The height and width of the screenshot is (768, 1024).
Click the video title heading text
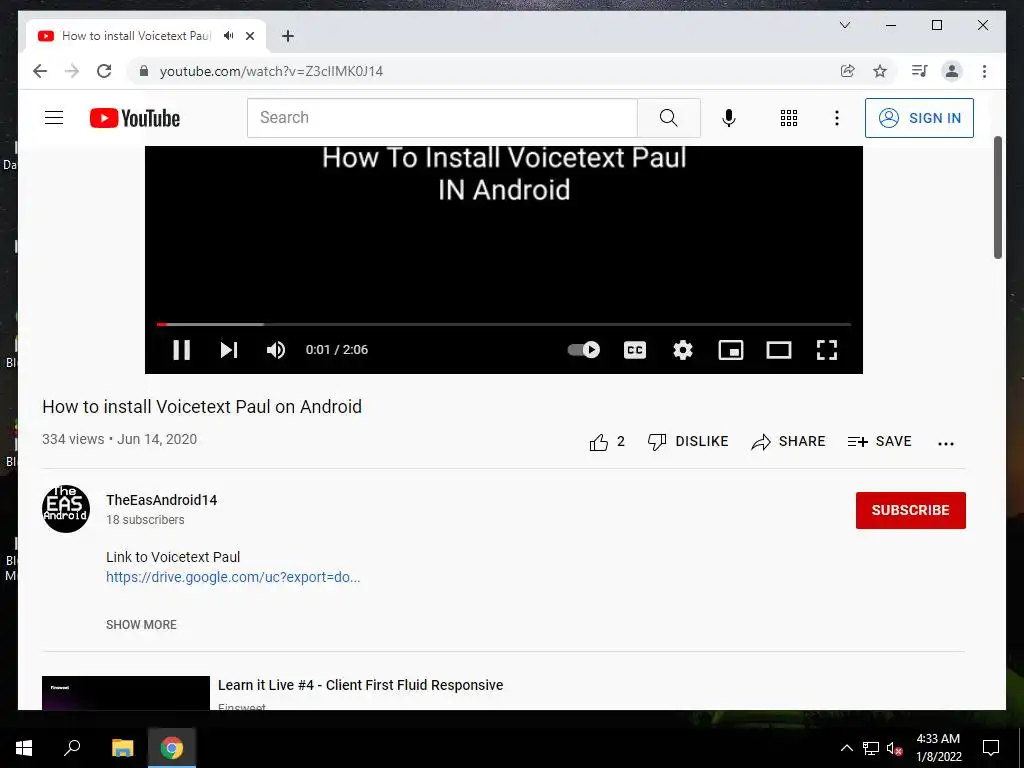pos(202,407)
